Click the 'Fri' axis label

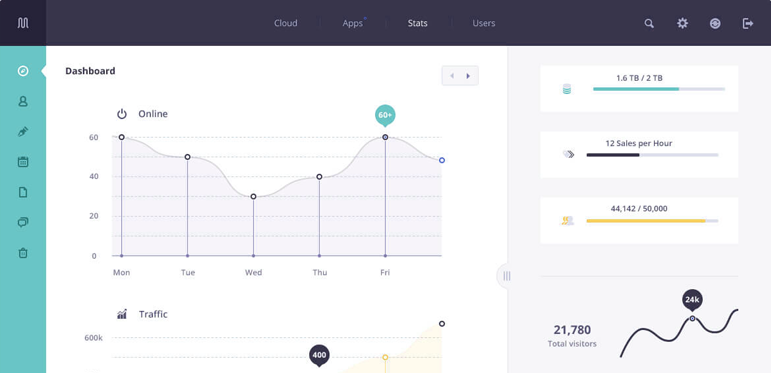(385, 272)
